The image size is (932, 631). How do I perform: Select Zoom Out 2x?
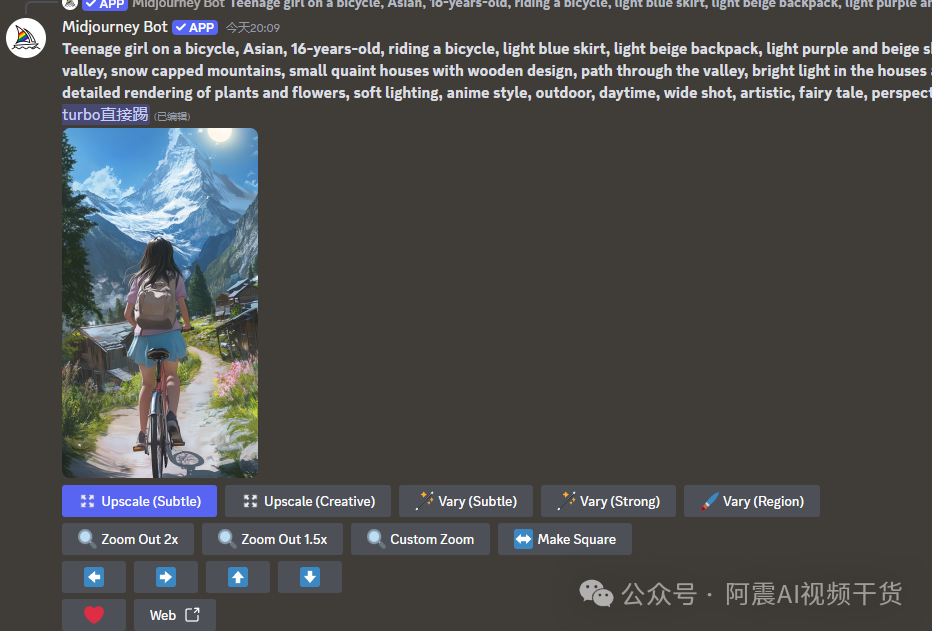coord(128,539)
